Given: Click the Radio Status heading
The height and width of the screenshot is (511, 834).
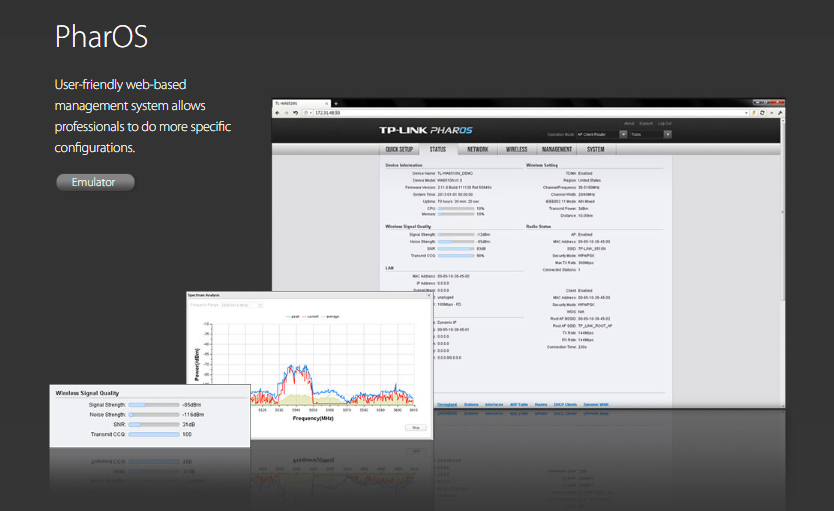Looking at the screenshot, I should pyautogui.click(x=538, y=227).
